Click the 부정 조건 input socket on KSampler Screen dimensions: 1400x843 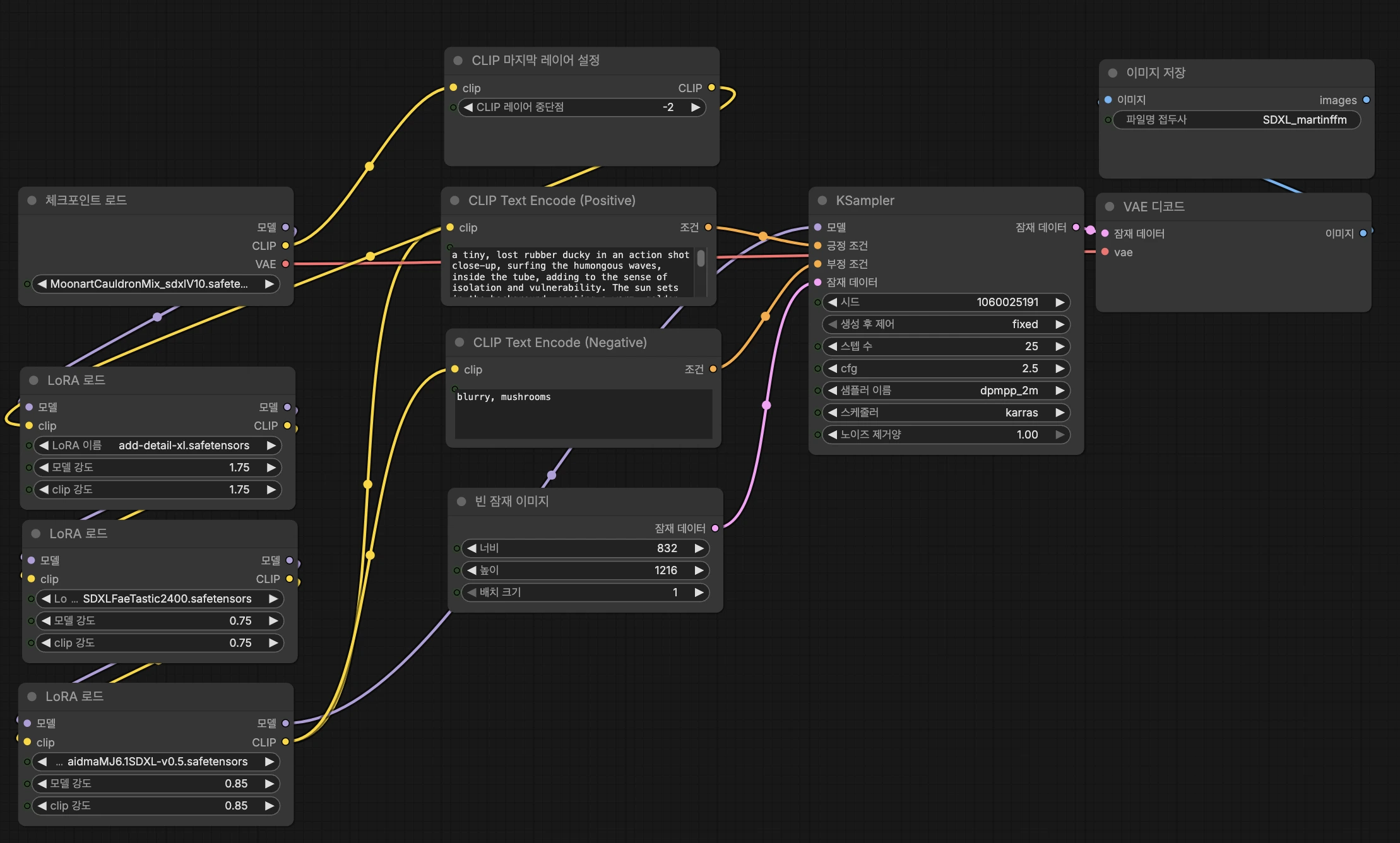click(818, 264)
